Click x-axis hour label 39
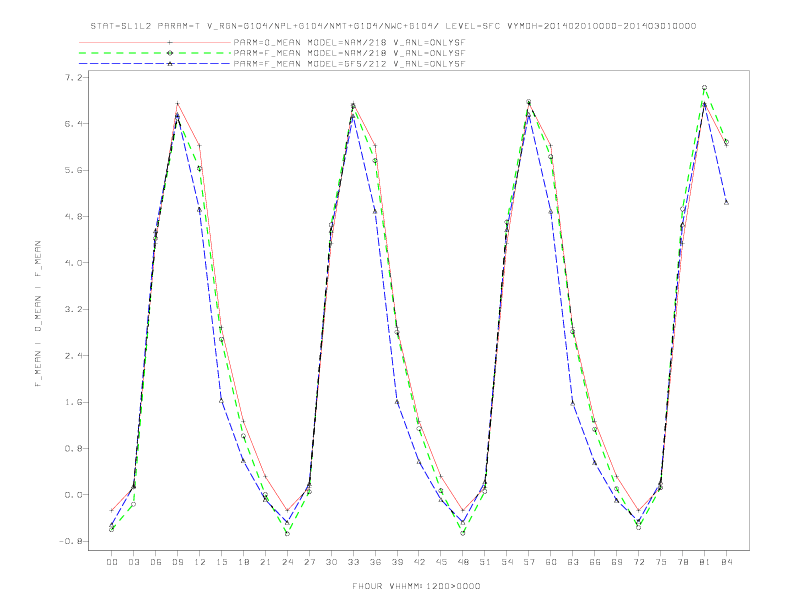 pyautogui.click(x=398, y=562)
